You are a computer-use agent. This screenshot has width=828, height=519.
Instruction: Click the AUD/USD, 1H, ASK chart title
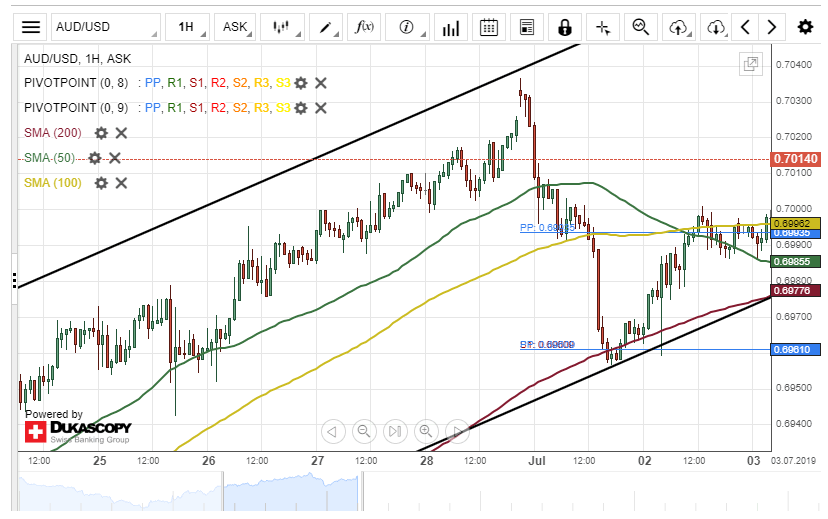tap(78, 59)
